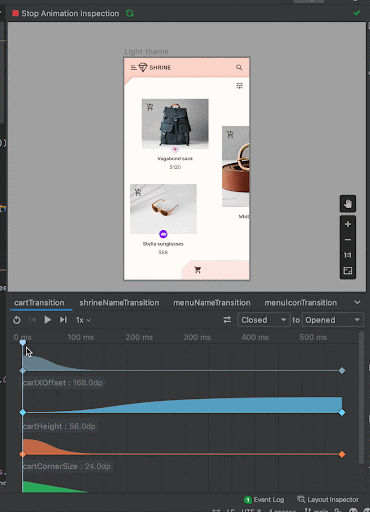The width and height of the screenshot is (370, 512).
Task: Click the cartXOffset end keyframe diamond
Action: point(342,371)
